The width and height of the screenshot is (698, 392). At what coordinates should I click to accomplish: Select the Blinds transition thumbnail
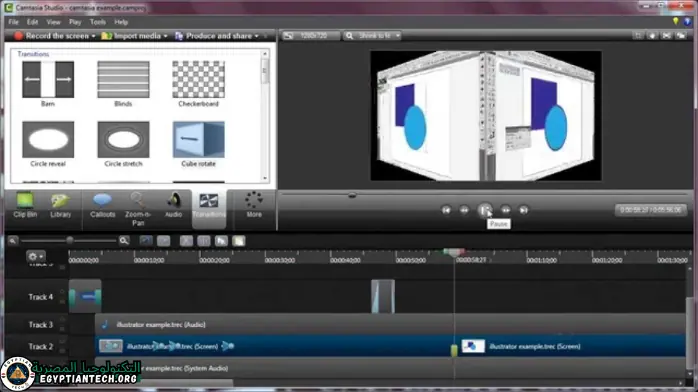[123, 80]
